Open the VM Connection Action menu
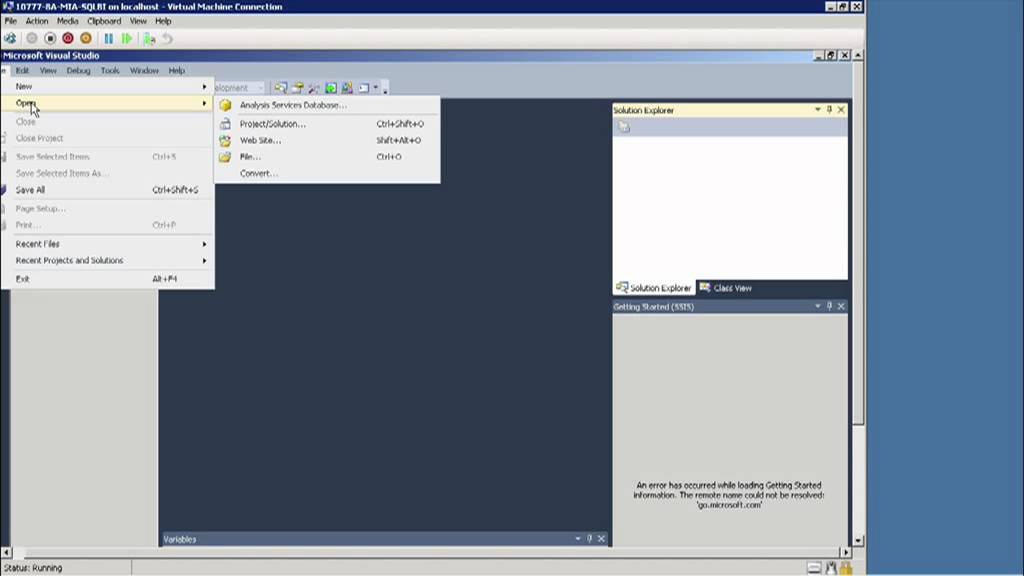The width and height of the screenshot is (1024, 576). coord(37,21)
